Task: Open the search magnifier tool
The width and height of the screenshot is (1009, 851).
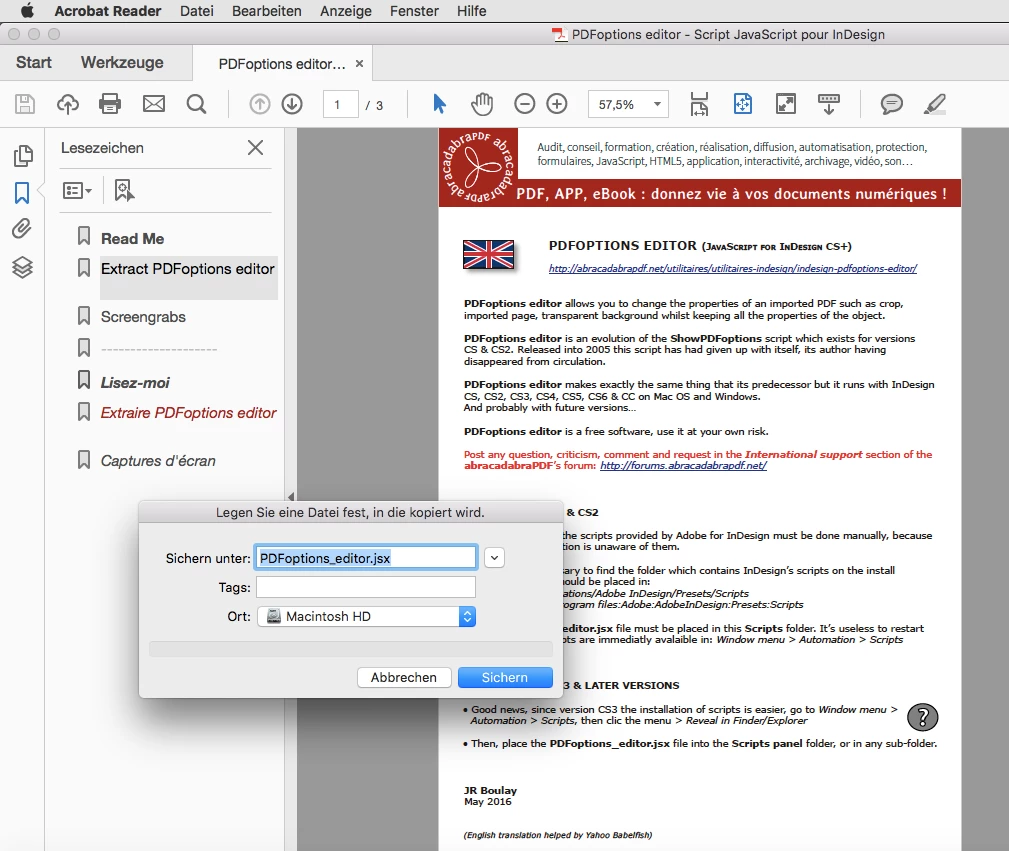Action: [196, 104]
